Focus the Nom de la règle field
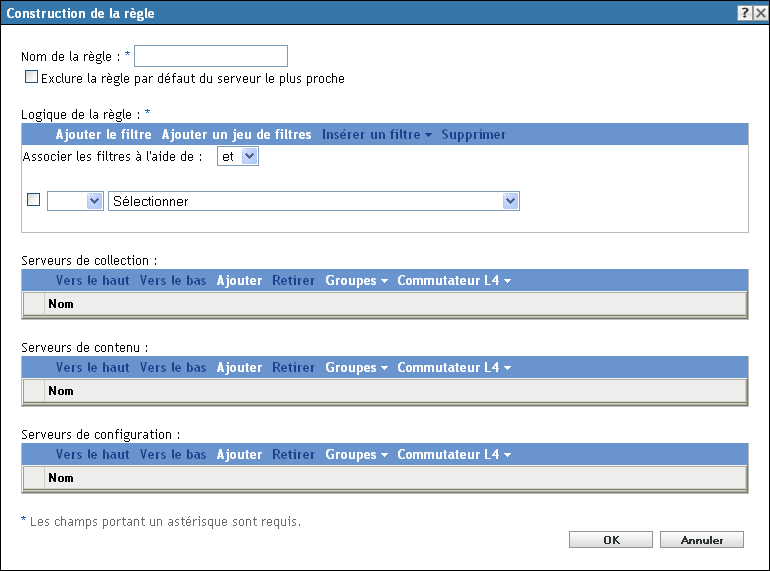The width and height of the screenshot is (770, 571). (217, 56)
